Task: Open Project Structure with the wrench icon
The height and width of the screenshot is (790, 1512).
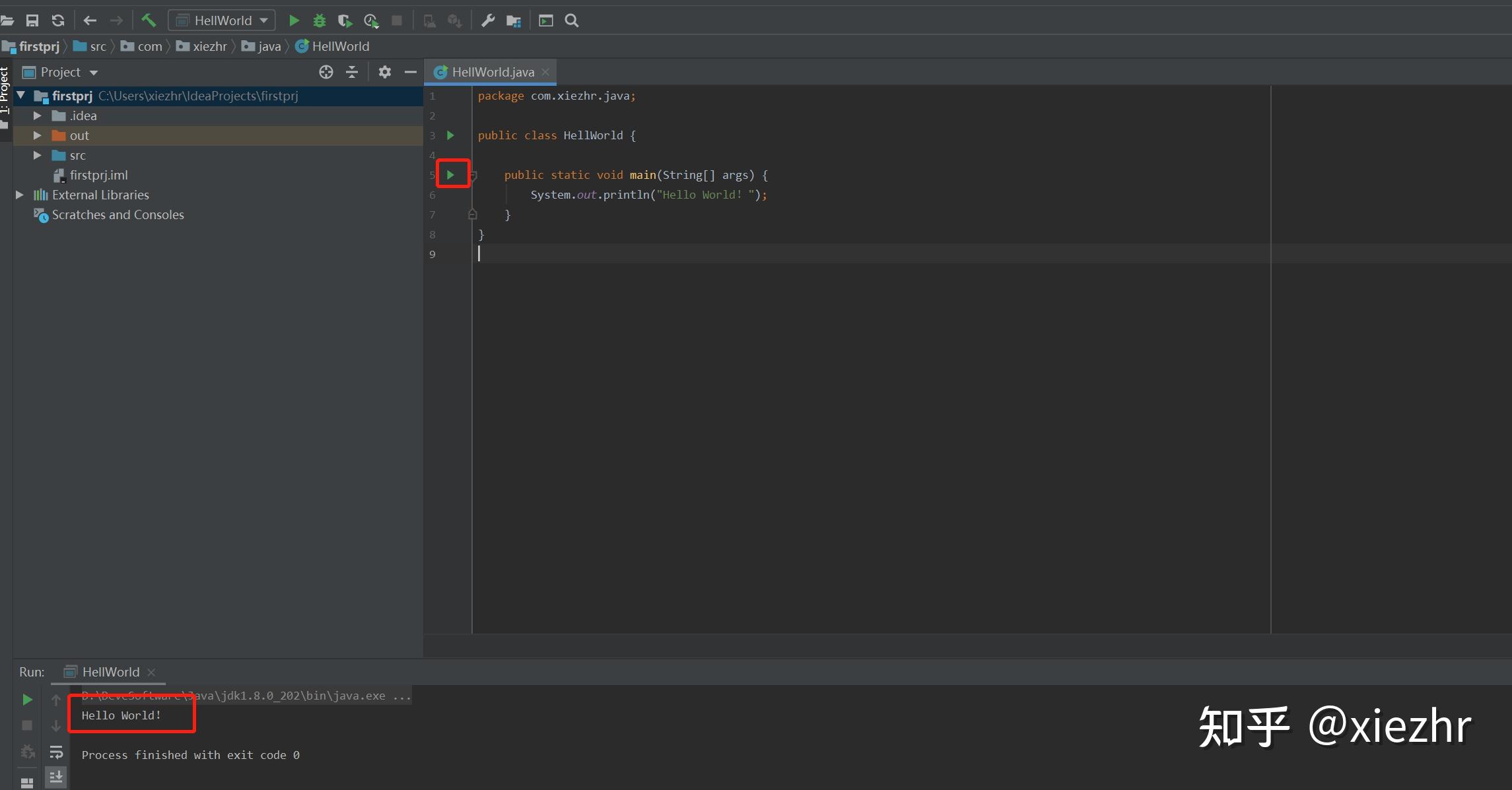Action: (x=487, y=20)
